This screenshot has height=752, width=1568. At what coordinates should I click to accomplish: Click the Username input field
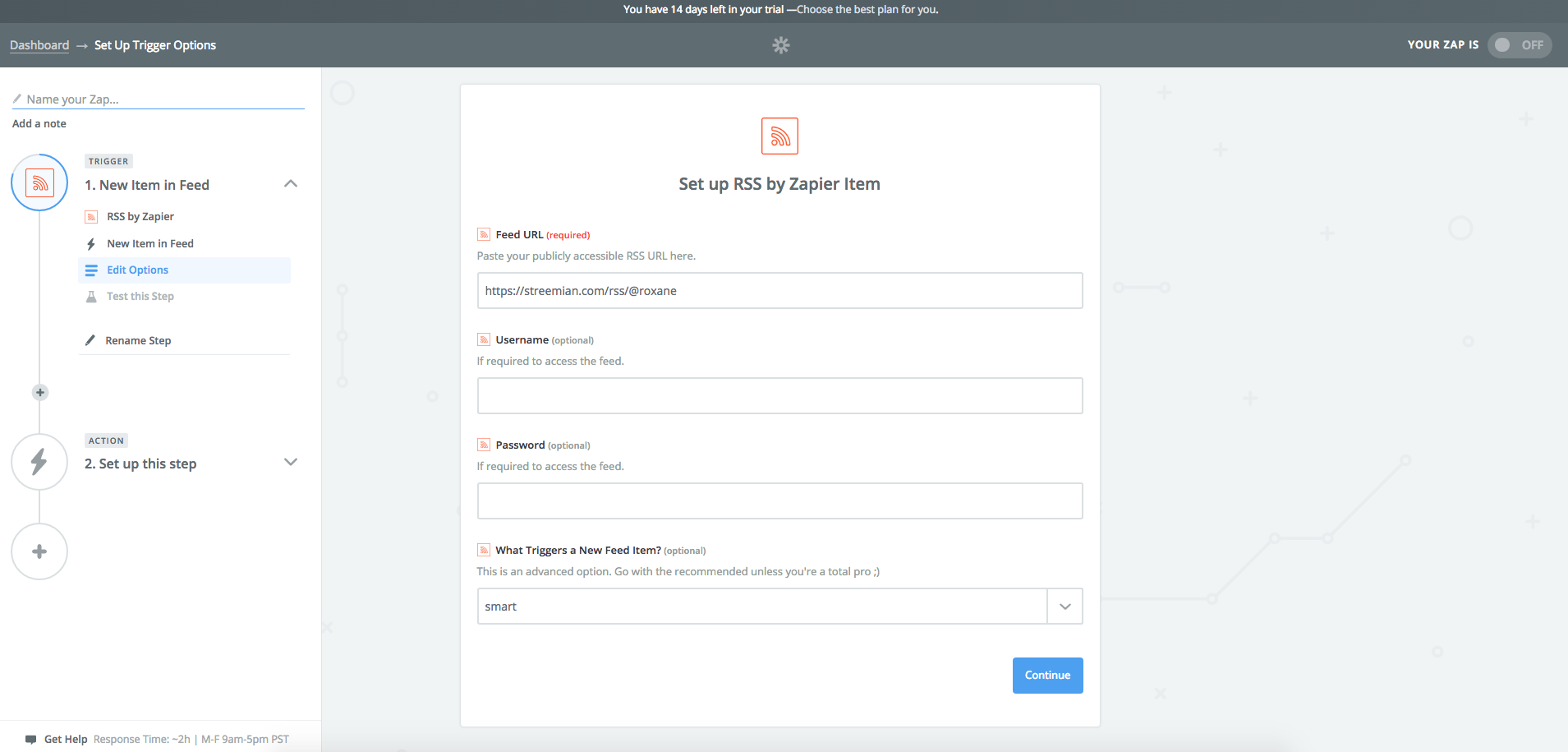click(779, 396)
